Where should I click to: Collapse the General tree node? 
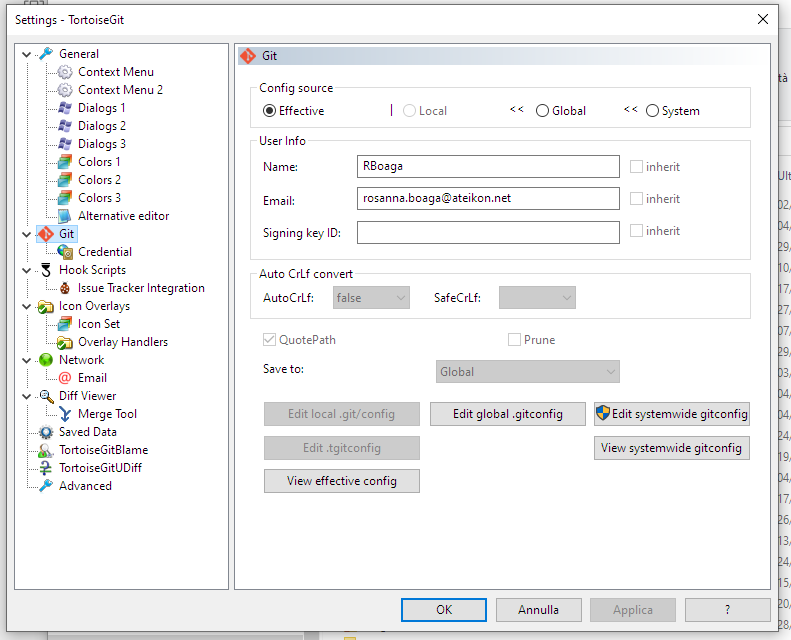pyautogui.click(x=26, y=54)
